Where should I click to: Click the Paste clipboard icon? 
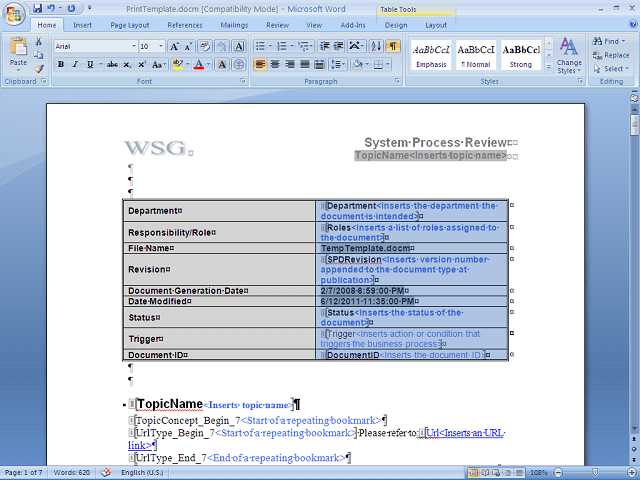coord(18,46)
